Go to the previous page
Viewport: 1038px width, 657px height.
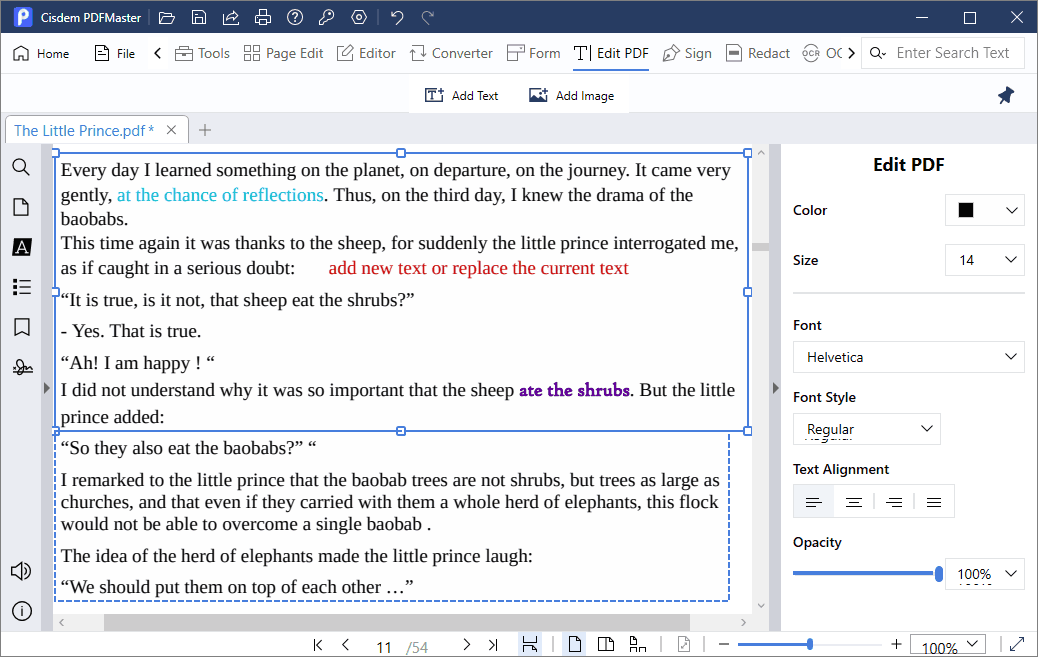(x=346, y=644)
